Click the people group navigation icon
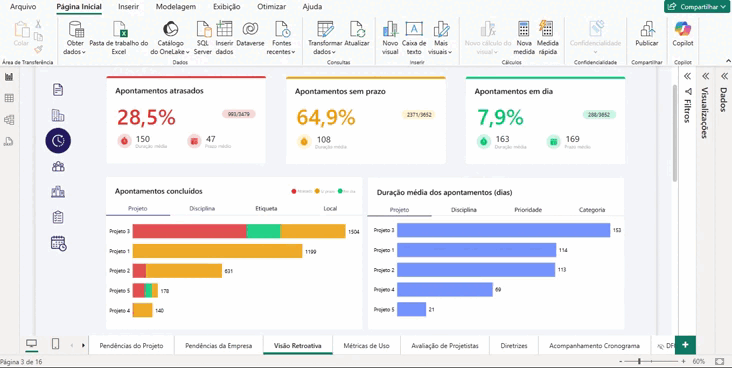The image size is (732, 368). 58,166
